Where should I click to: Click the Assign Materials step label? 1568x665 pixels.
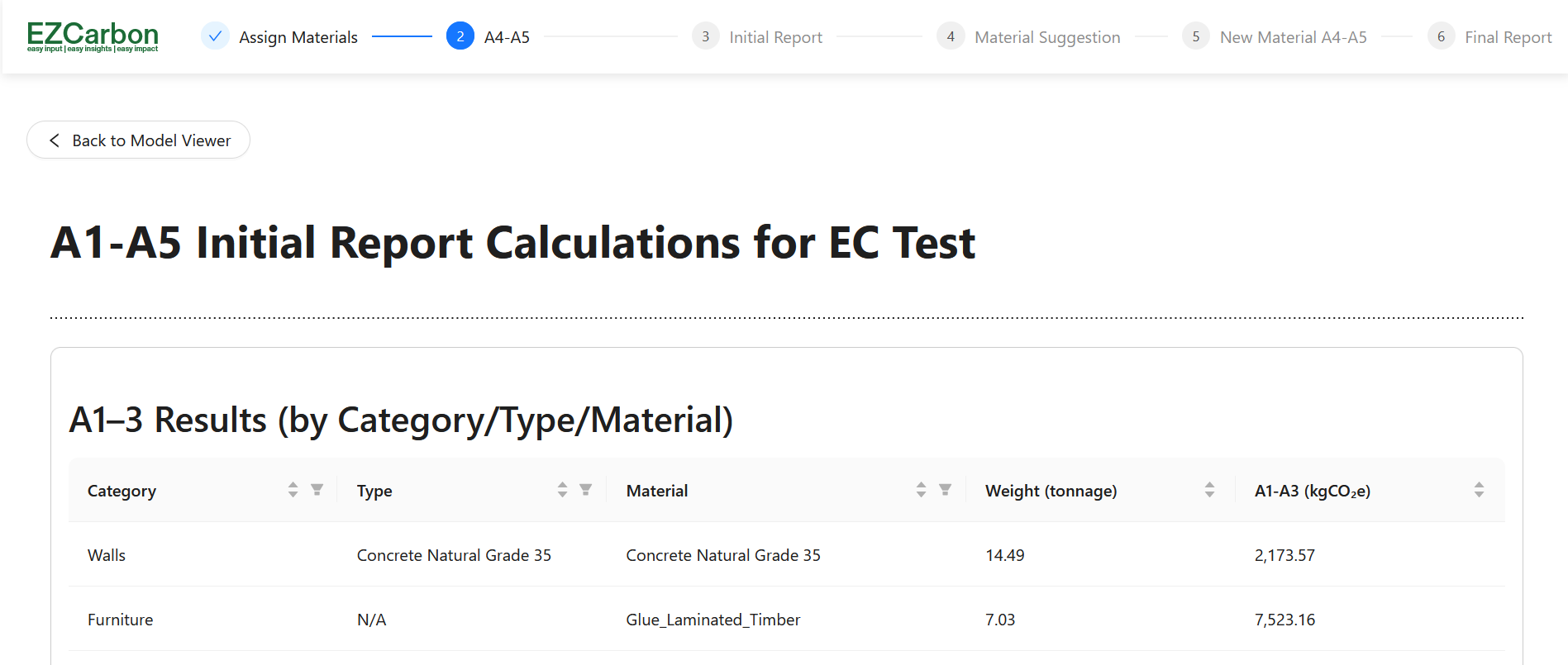pos(298,36)
